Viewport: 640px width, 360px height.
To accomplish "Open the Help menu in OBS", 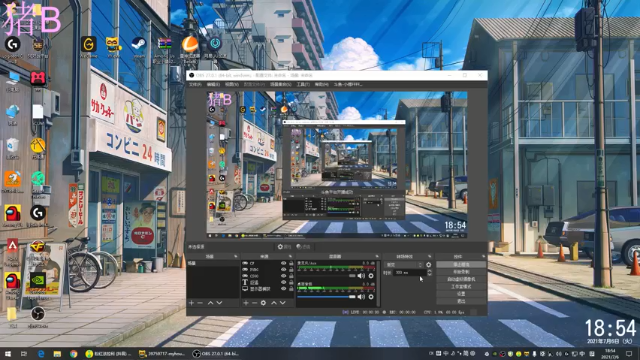I will click(x=322, y=84).
